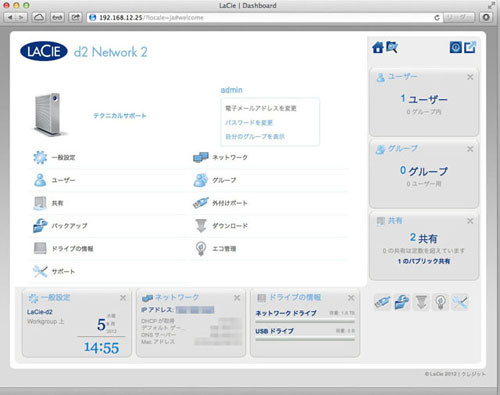Close the ユーザー widget

pos(470,77)
